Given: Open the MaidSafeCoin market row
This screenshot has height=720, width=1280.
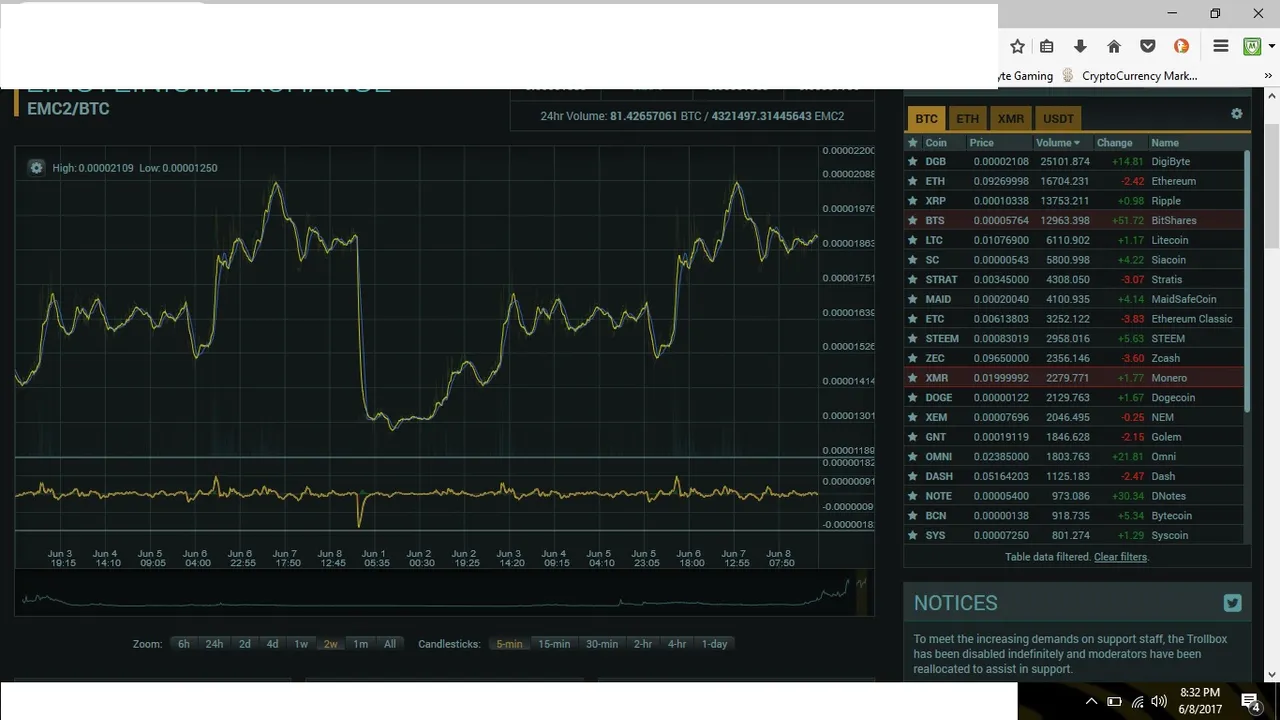Looking at the screenshot, I should pos(1075,299).
